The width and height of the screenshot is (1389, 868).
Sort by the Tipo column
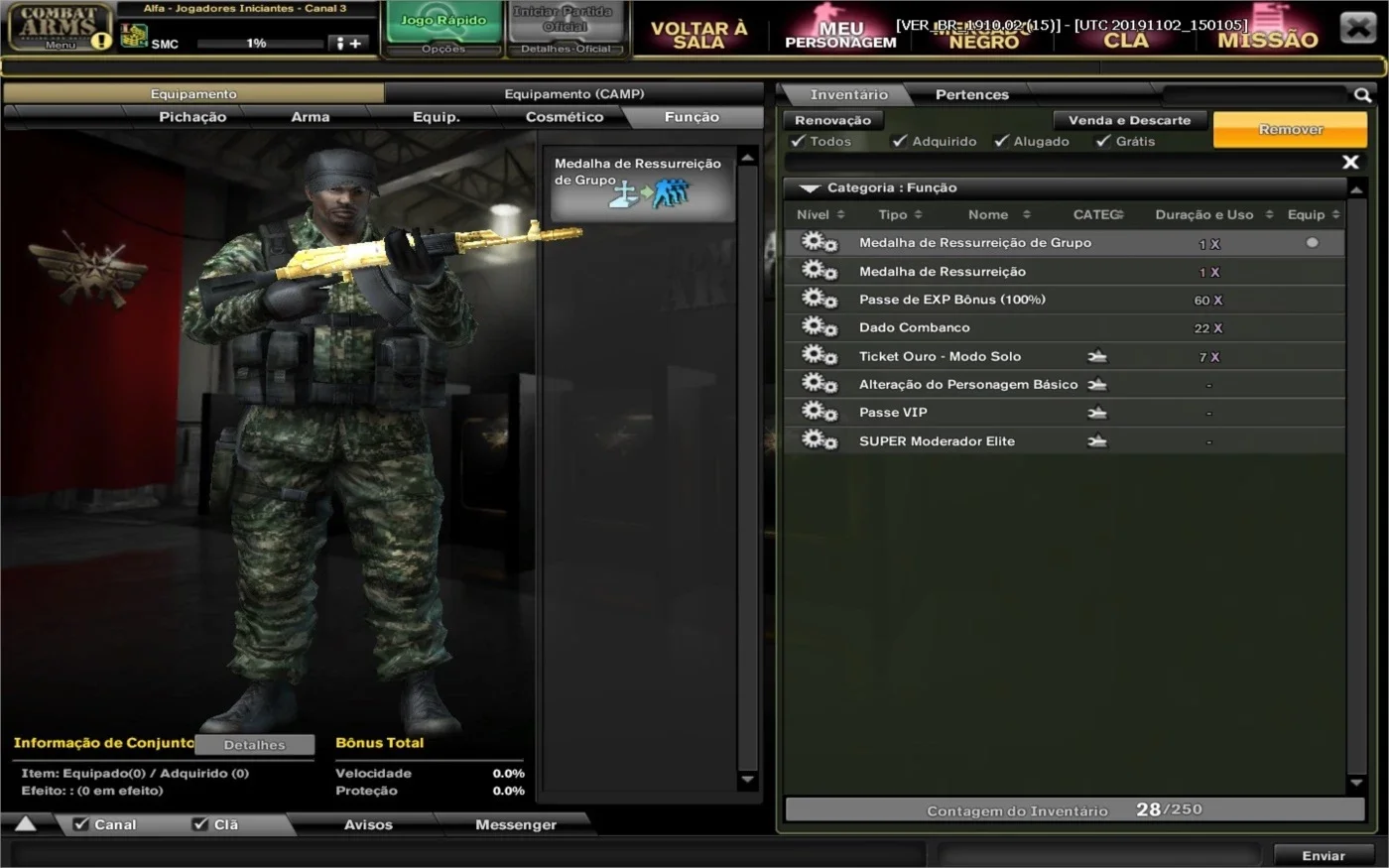900,214
